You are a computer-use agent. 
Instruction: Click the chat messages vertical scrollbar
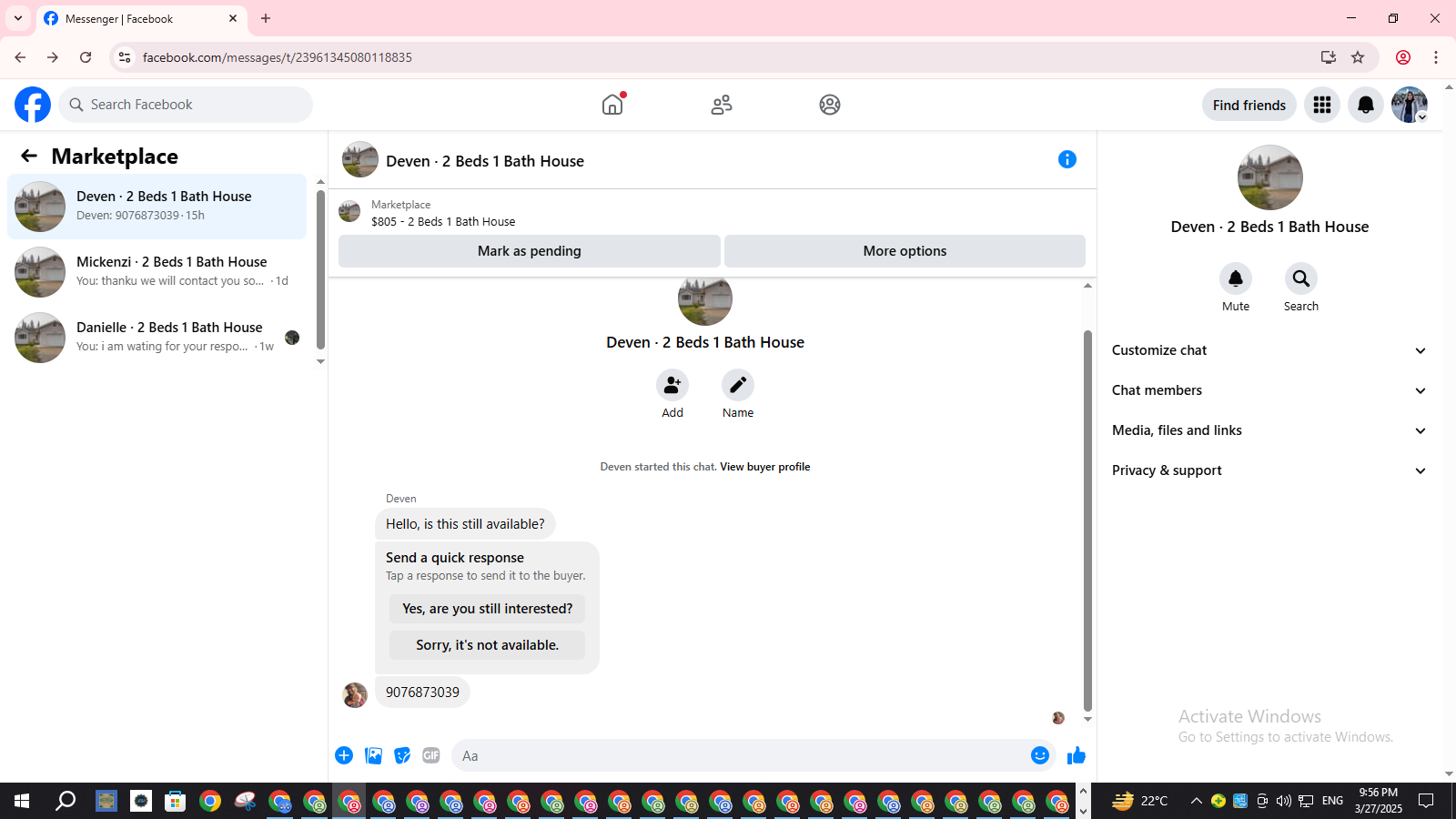click(1087, 519)
